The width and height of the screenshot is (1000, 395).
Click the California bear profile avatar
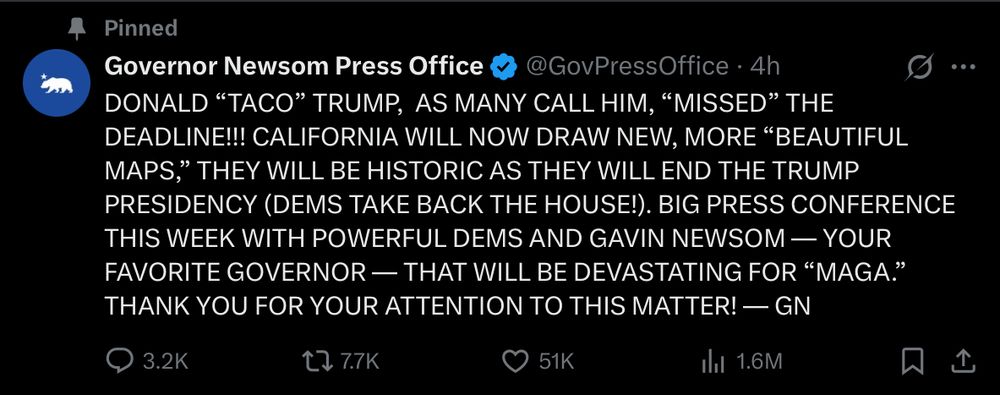56,83
